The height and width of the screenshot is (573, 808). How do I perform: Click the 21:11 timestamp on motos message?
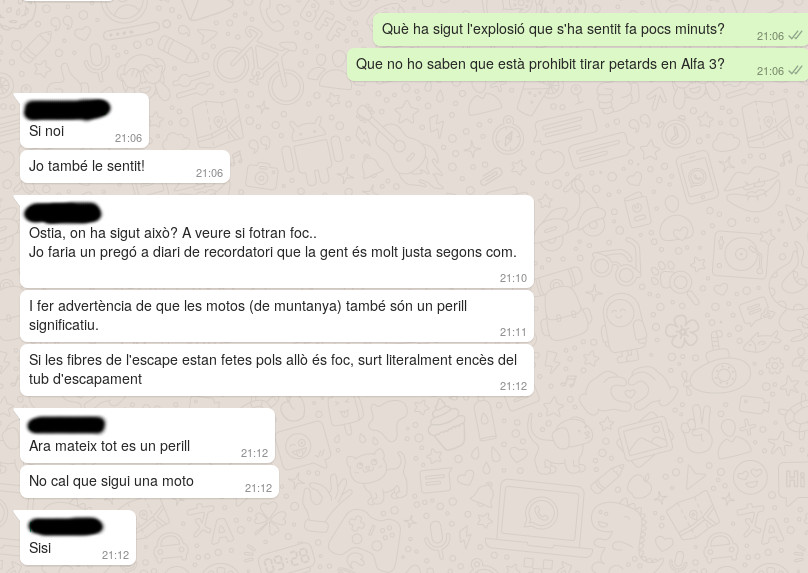coord(513,332)
